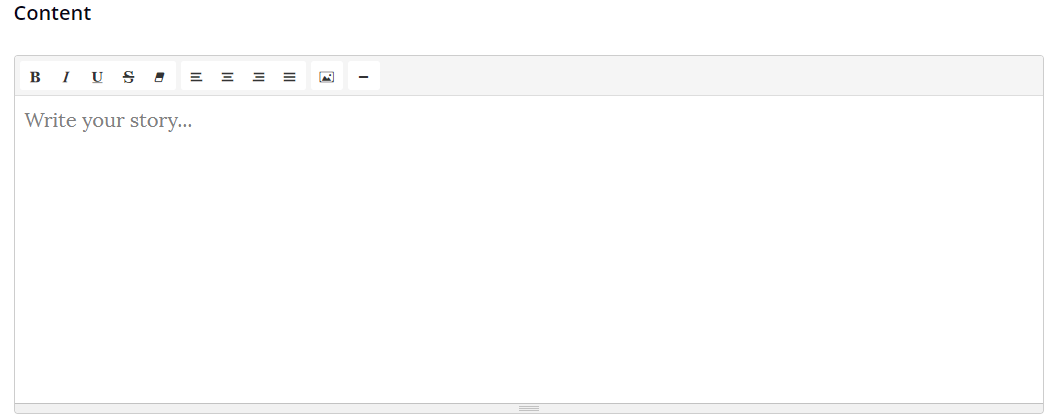1061x420 pixels.
Task: Enable strikethrough using the S icon
Action: 129,77
